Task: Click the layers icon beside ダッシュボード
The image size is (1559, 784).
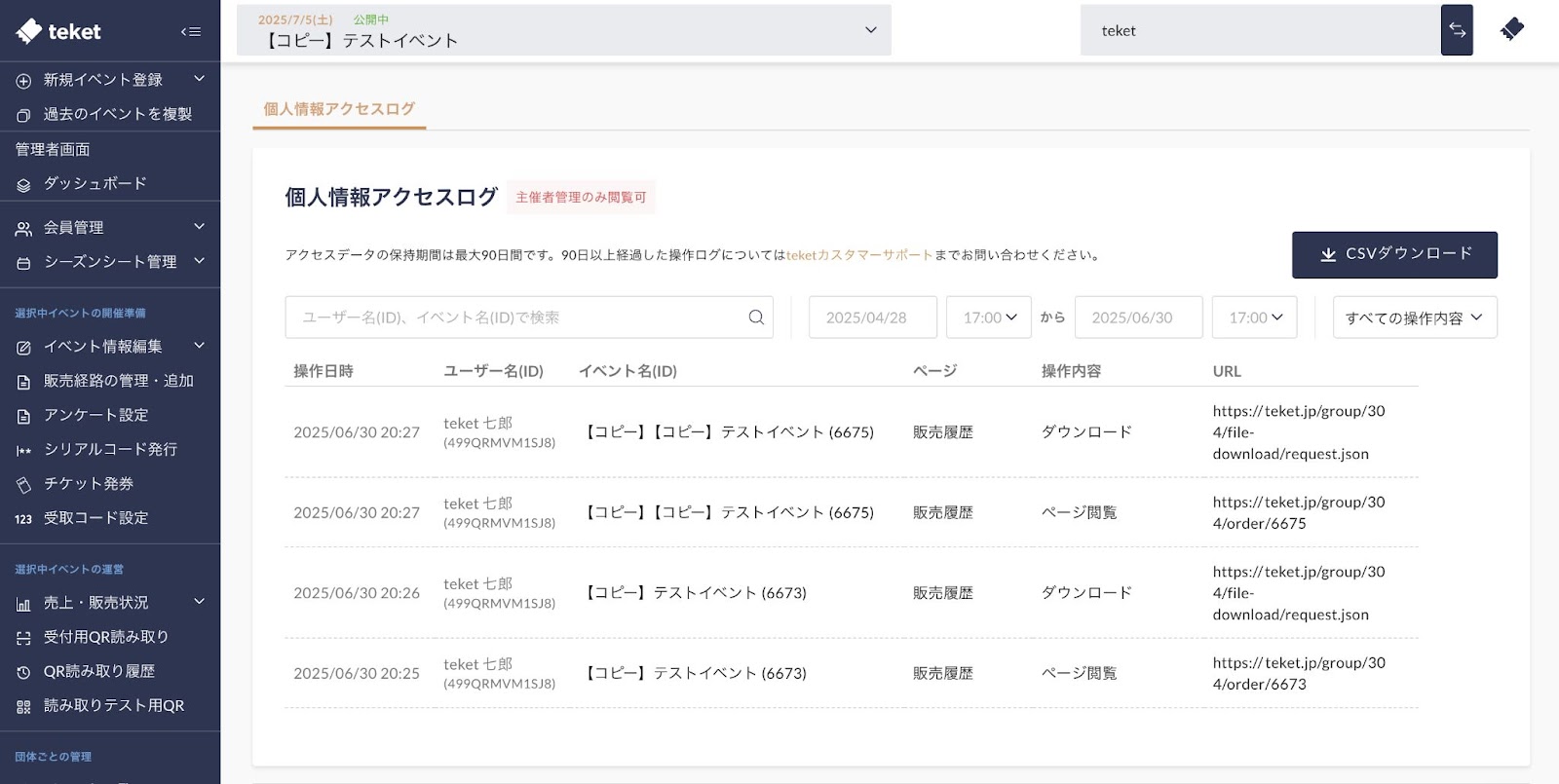Action: (x=23, y=184)
